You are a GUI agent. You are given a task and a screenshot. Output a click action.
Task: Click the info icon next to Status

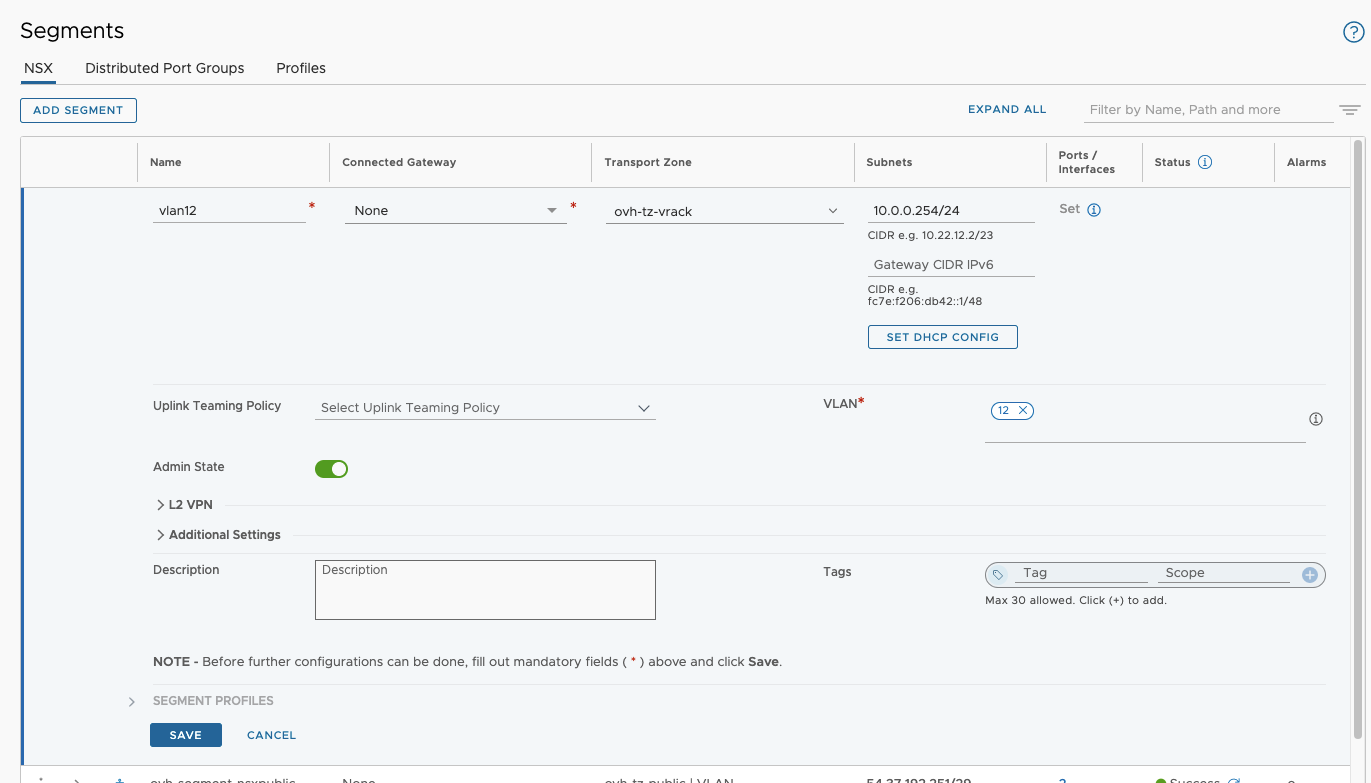(1205, 162)
